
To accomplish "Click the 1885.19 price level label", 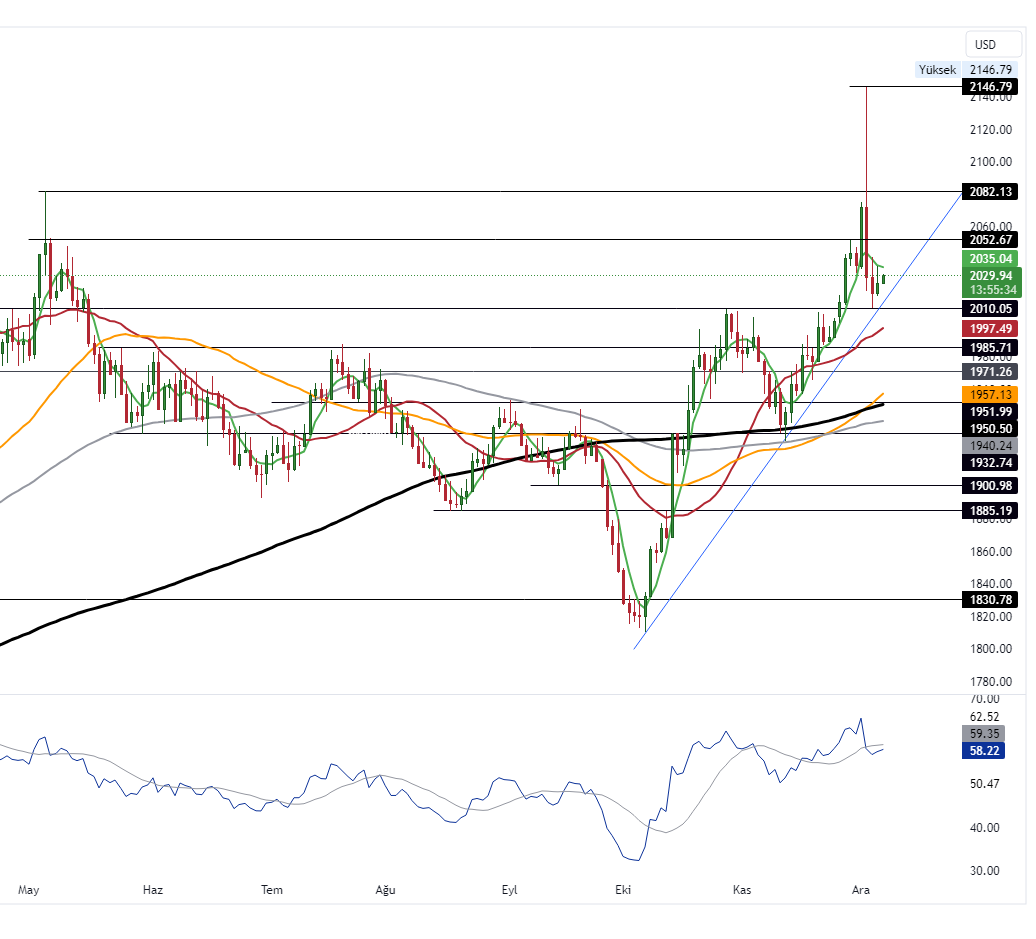I will pyautogui.click(x=991, y=511).
